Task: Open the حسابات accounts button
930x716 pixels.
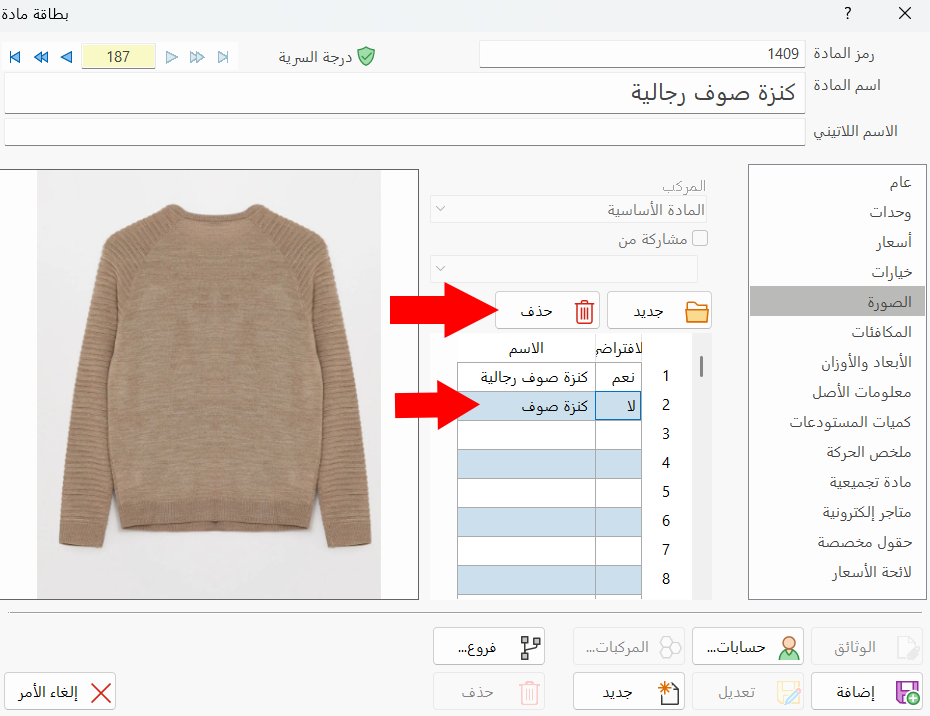Action: click(x=747, y=646)
